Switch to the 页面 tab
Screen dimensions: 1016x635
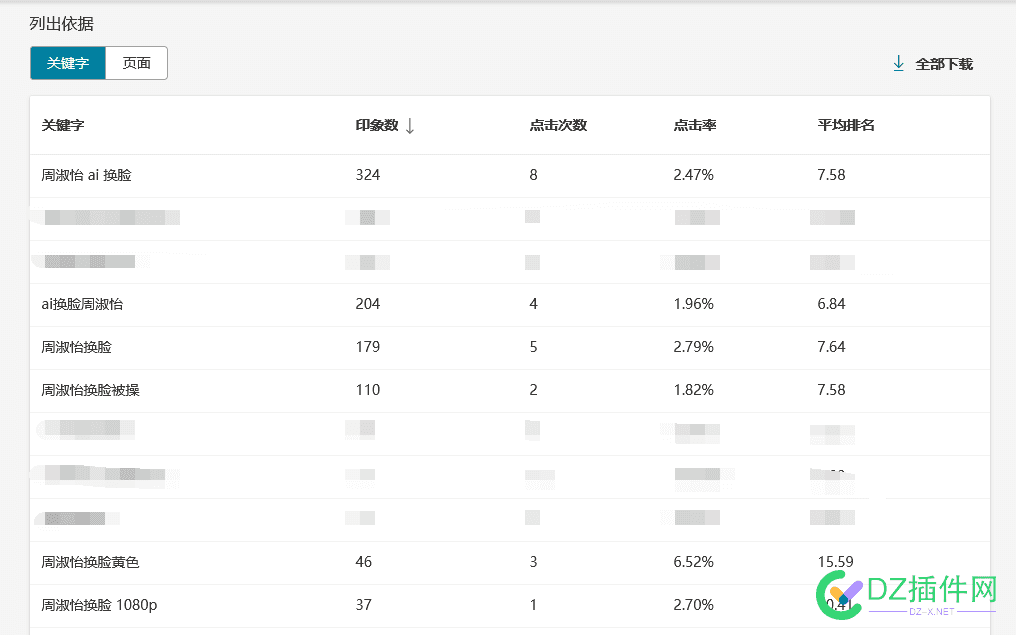[x=136, y=63]
